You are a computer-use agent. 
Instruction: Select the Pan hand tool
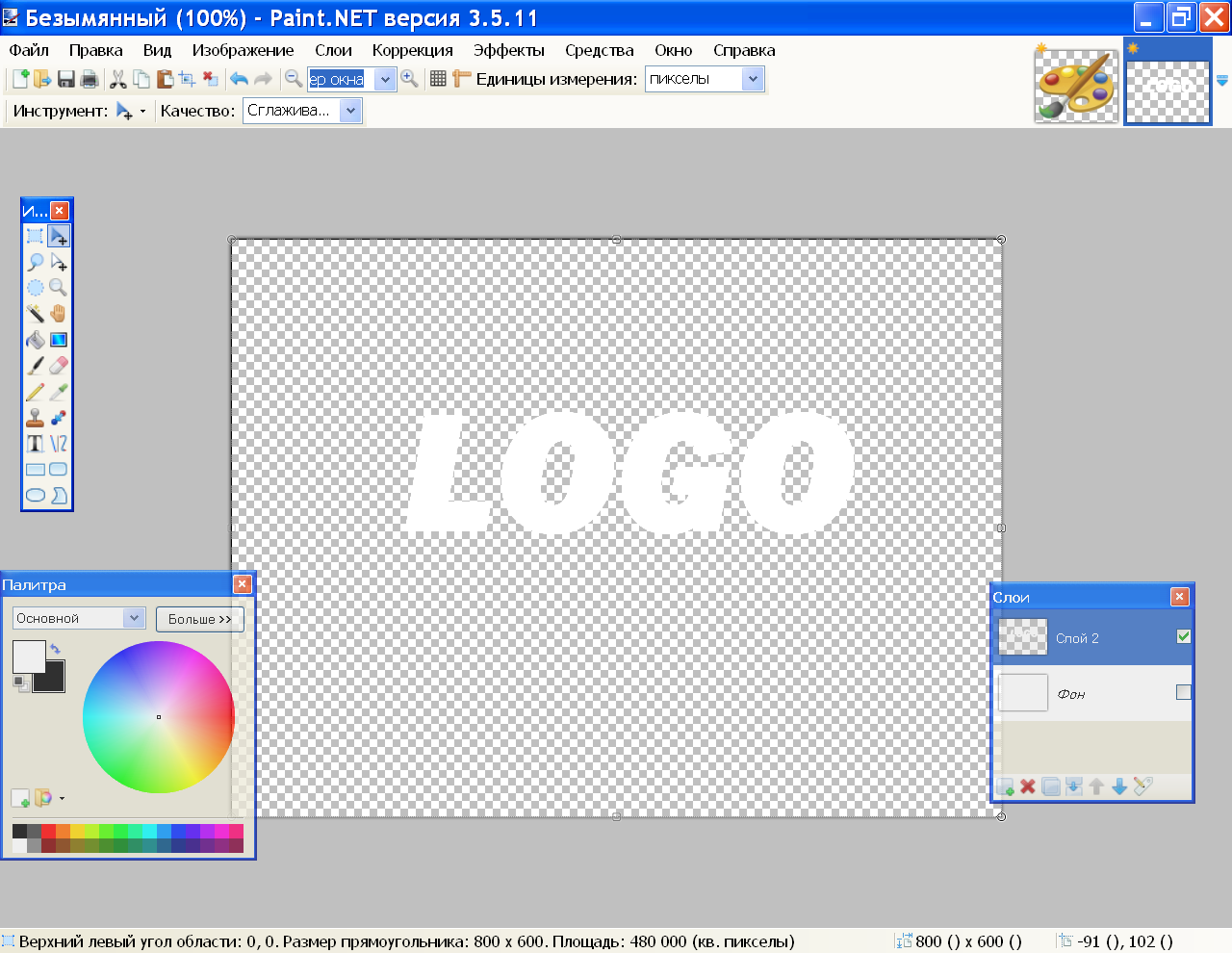point(59,314)
